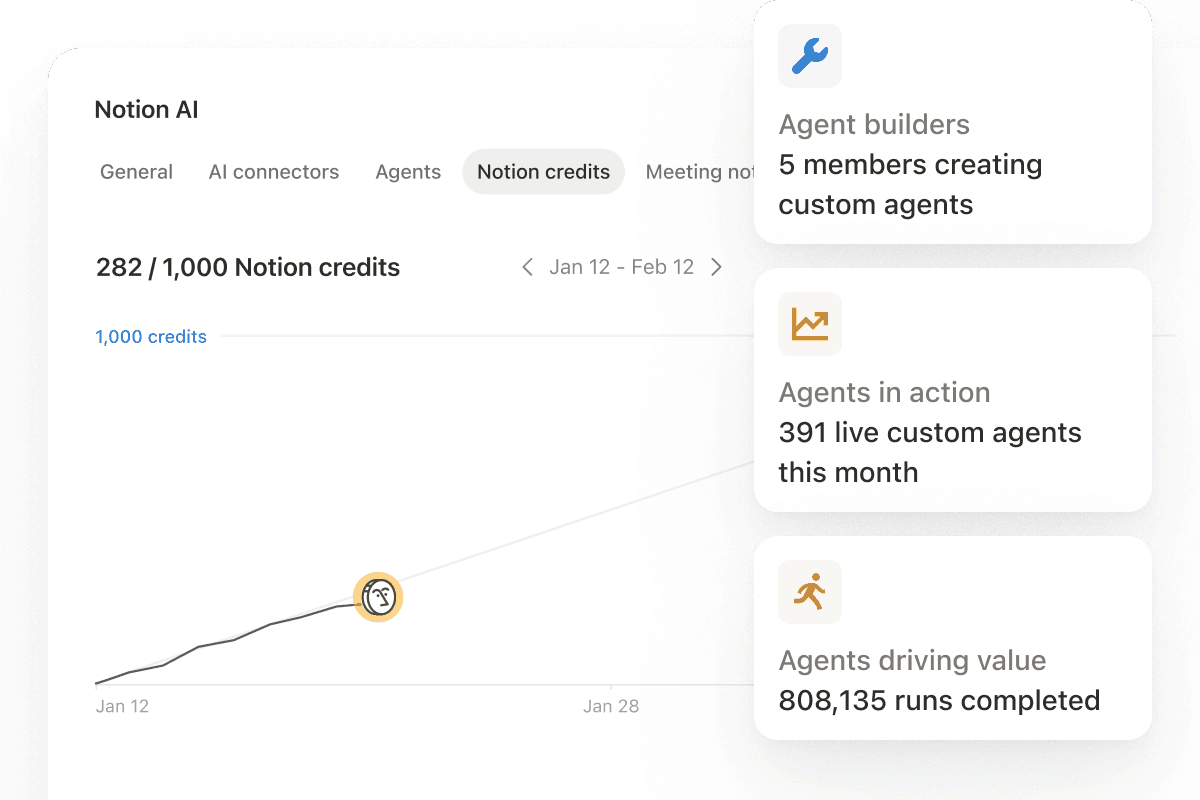Select the Agents tab

pyautogui.click(x=408, y=172)
